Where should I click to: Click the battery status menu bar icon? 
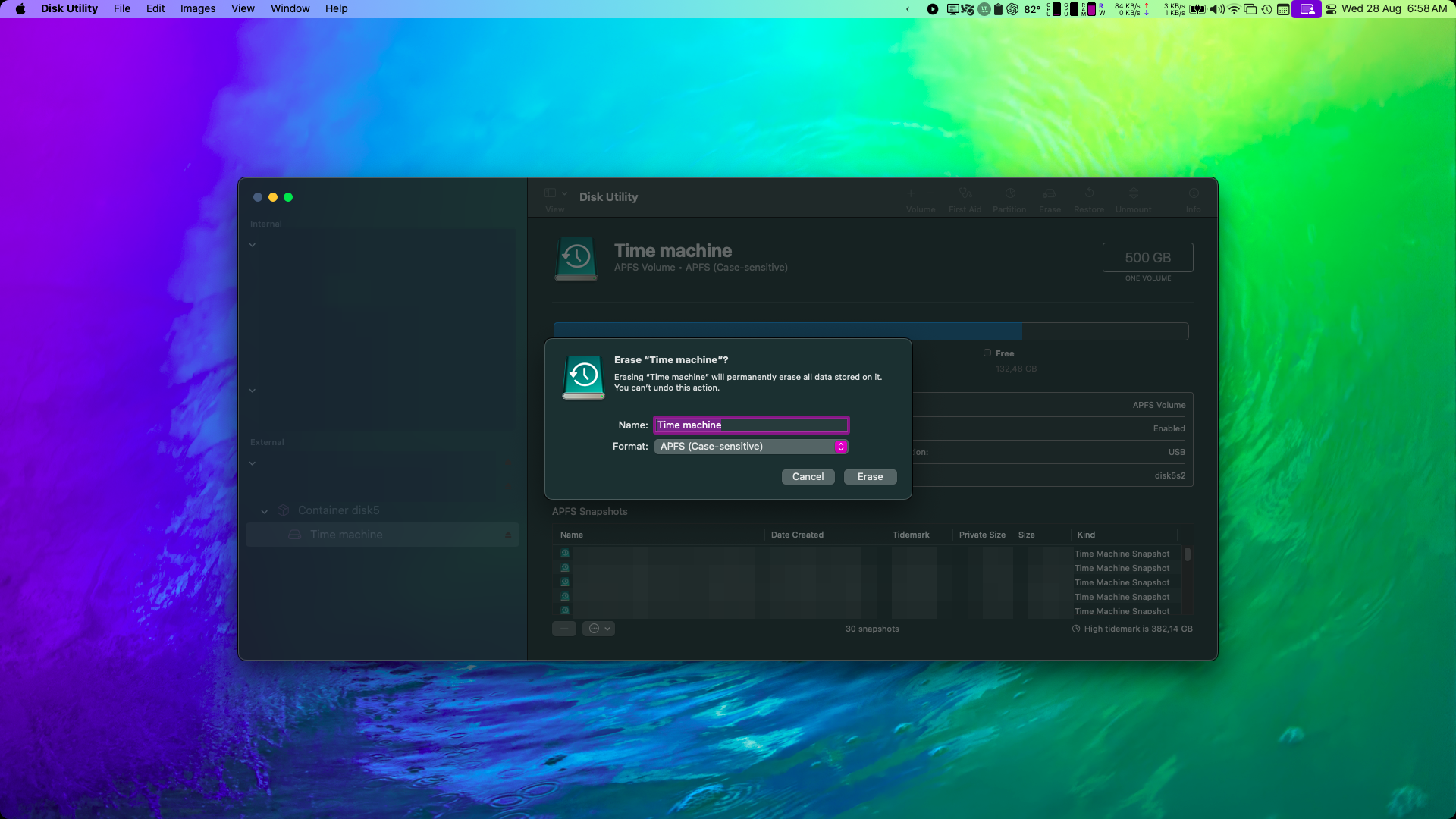tap(1197, 9)
